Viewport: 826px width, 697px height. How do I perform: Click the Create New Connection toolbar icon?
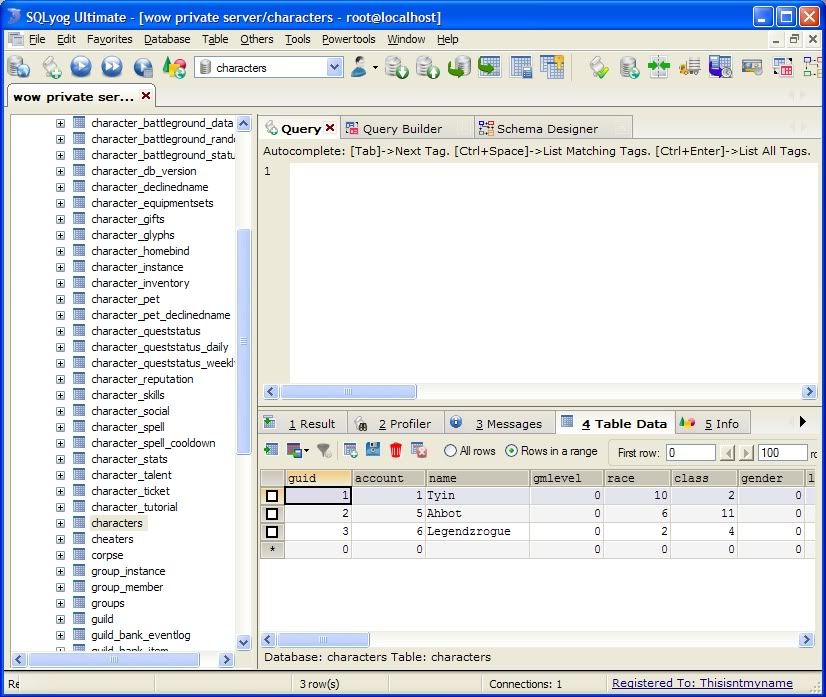coord(18,67)
